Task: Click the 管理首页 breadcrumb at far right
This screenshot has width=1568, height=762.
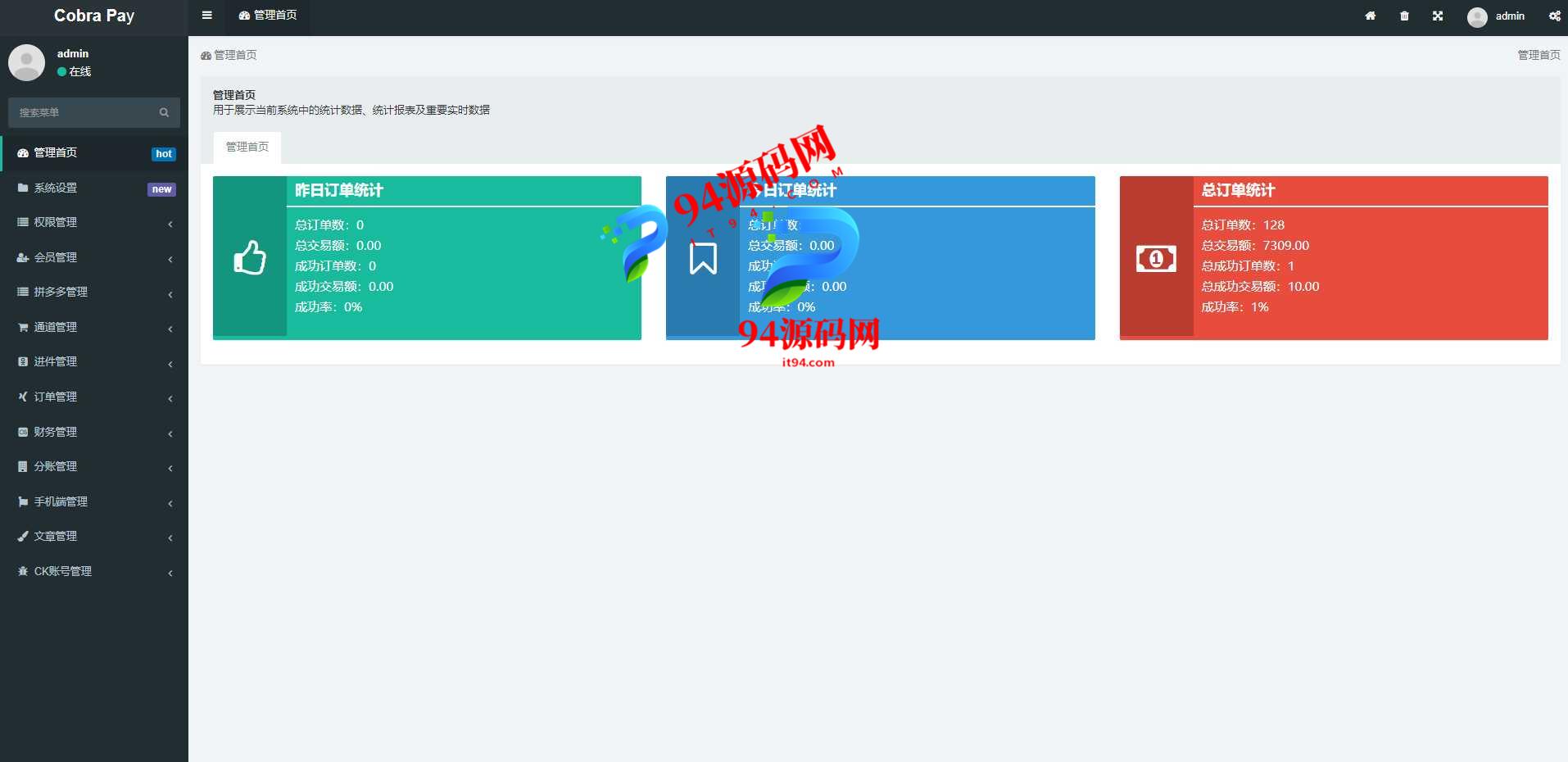Action: pyautogui.click(x=1539, y=55)
